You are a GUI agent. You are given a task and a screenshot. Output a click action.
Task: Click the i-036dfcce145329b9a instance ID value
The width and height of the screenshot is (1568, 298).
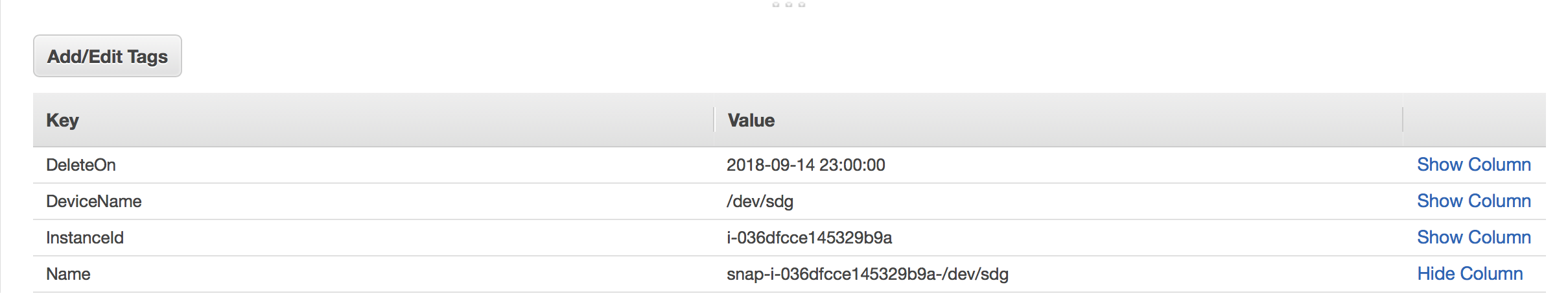[809, 238]
